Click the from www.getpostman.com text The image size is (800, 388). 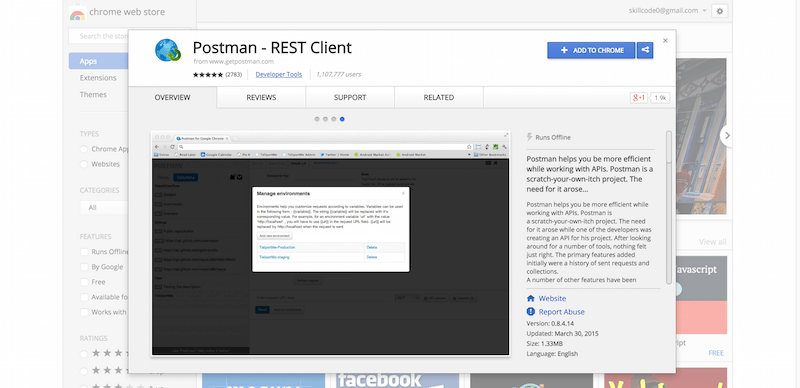(233, 61)
